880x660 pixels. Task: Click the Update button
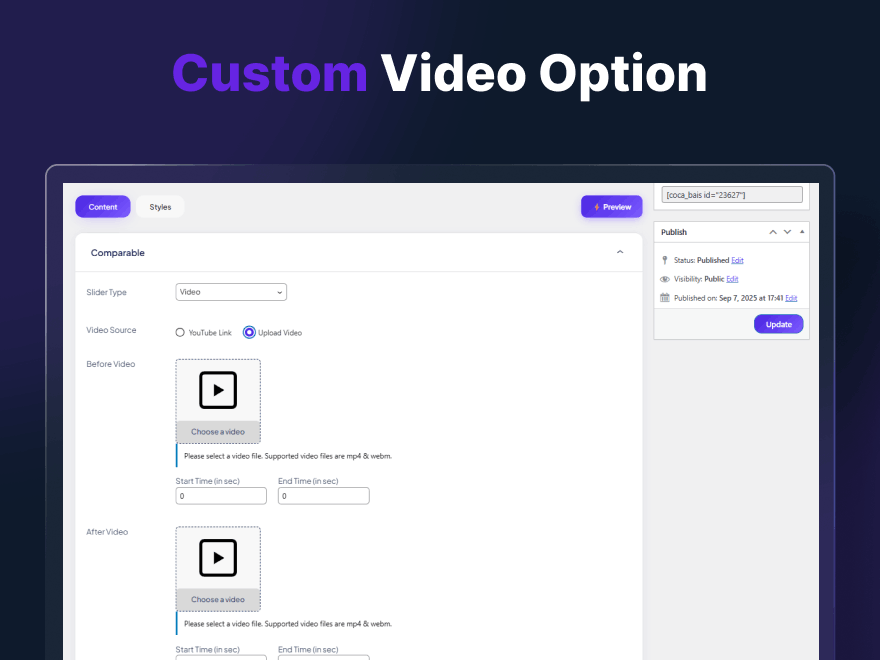point(778,324)
